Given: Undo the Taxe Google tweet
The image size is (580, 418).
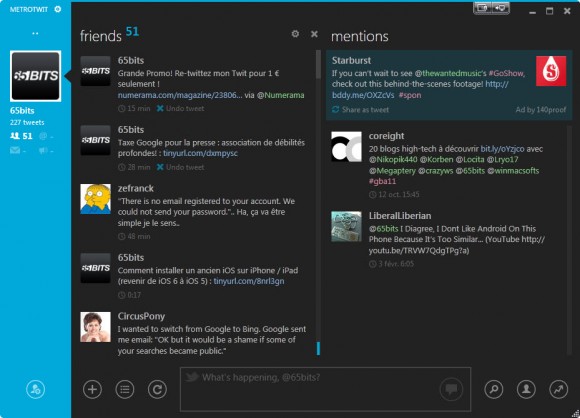Looking at the screenshot, I should point(180,167).
